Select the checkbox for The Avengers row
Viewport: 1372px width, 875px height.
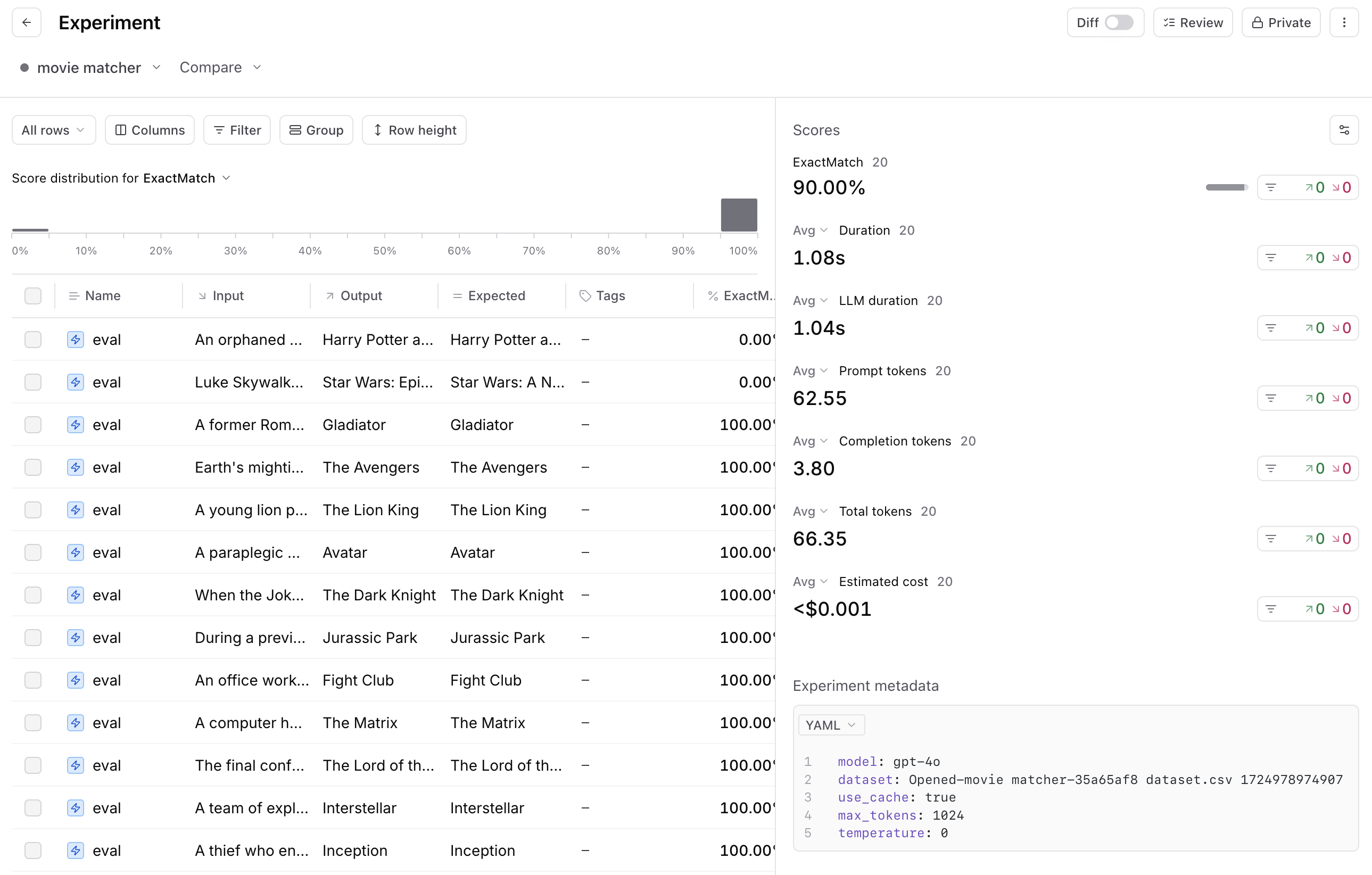pos(33,467)
